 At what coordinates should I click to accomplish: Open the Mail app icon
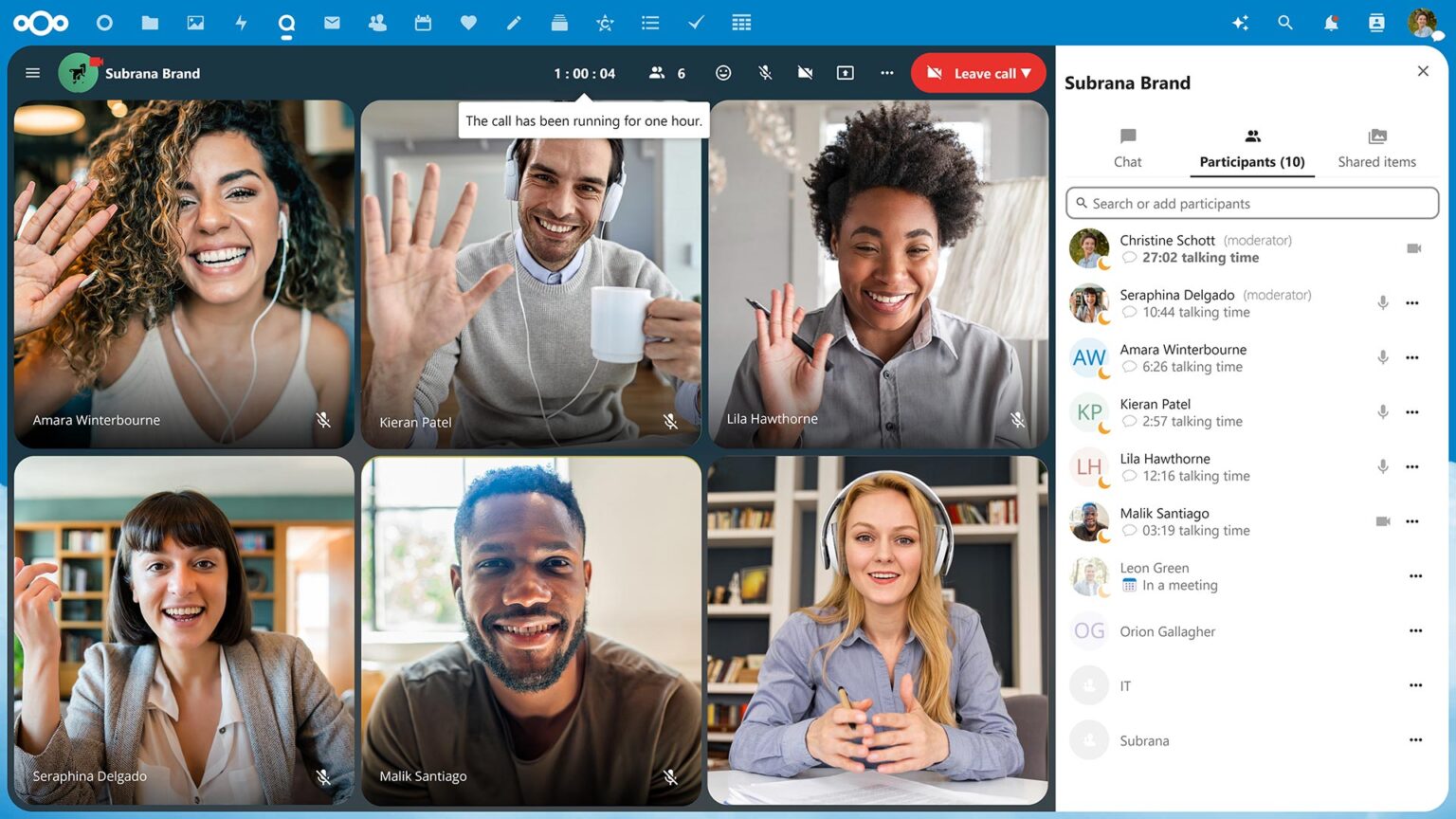coord(332,23)
